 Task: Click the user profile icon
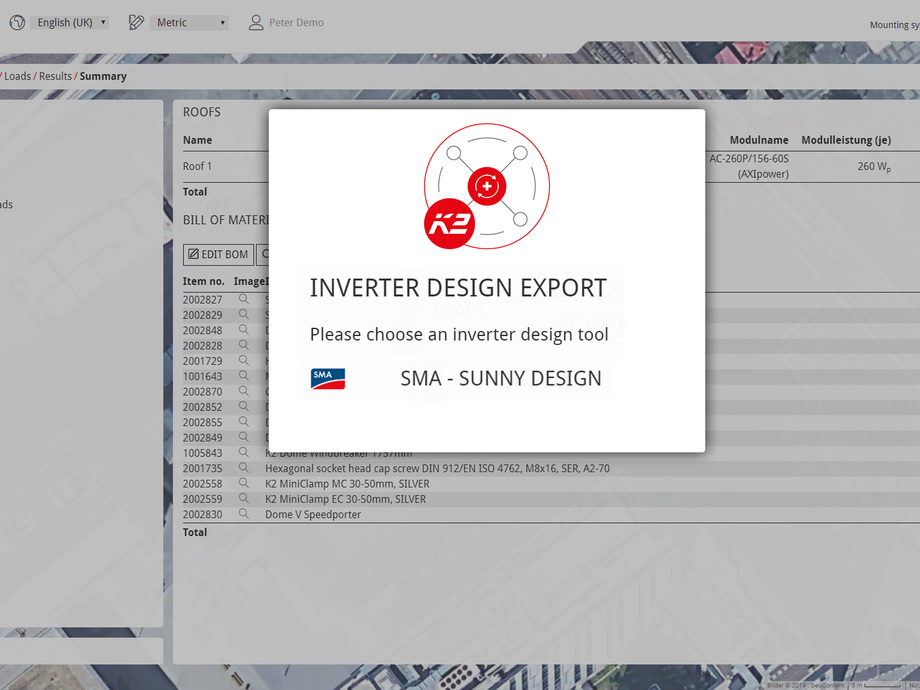256,22
